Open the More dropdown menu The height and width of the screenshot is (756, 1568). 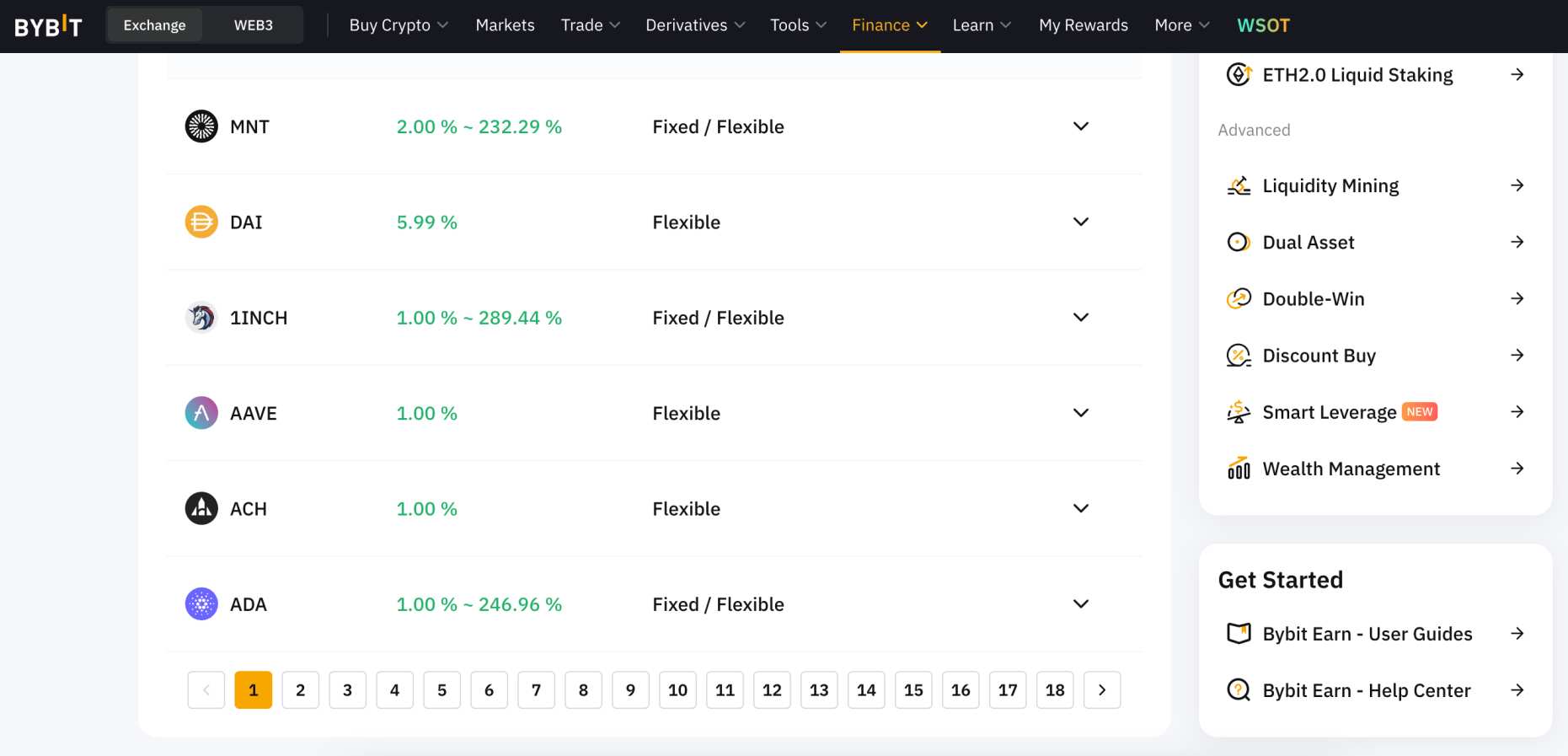point(1182,25)
